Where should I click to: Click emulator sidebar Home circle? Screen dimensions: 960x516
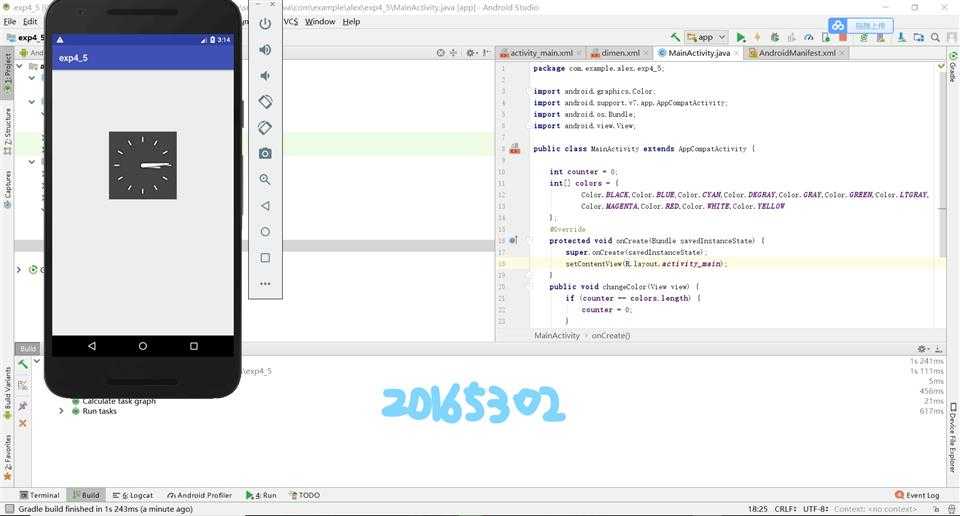265,231
